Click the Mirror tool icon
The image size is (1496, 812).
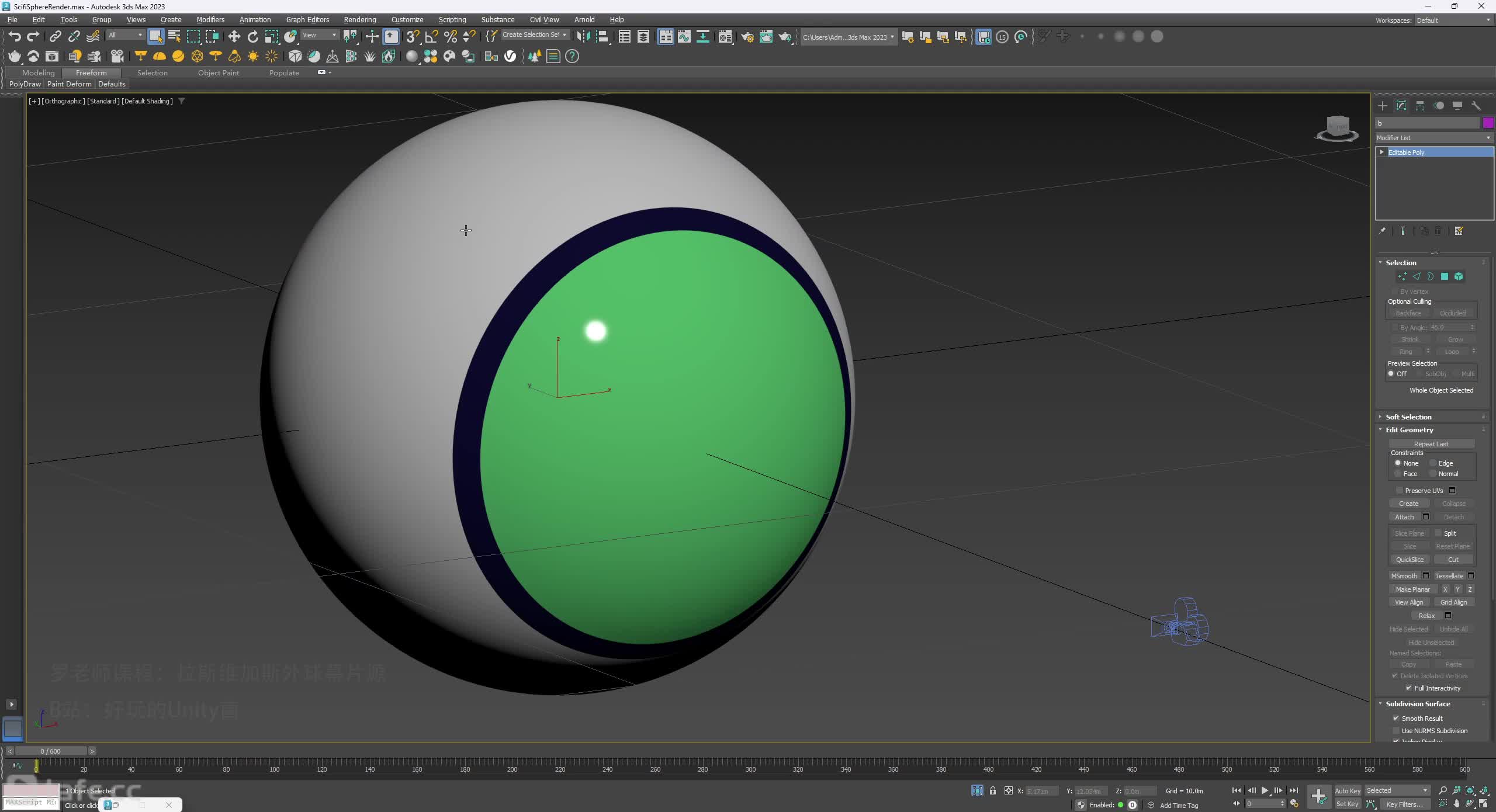coord(583,37)
